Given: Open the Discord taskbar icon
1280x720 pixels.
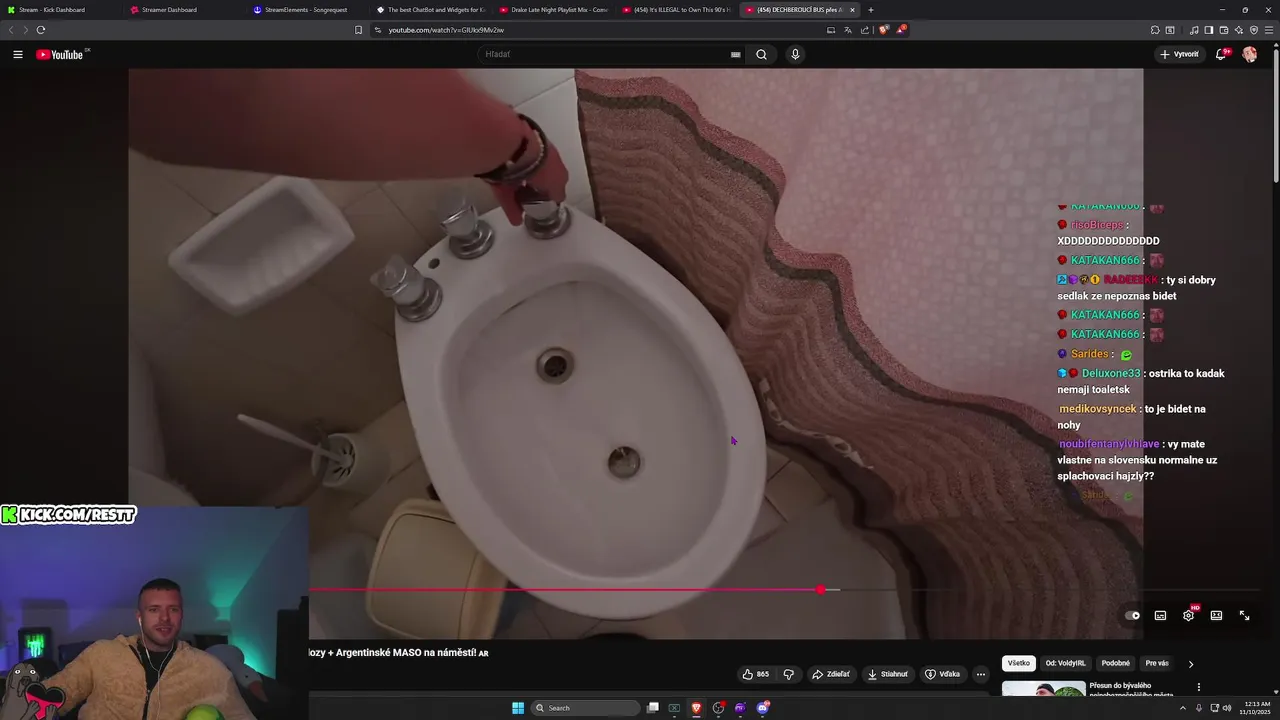Looking at the screenshot, I should 762,708.
